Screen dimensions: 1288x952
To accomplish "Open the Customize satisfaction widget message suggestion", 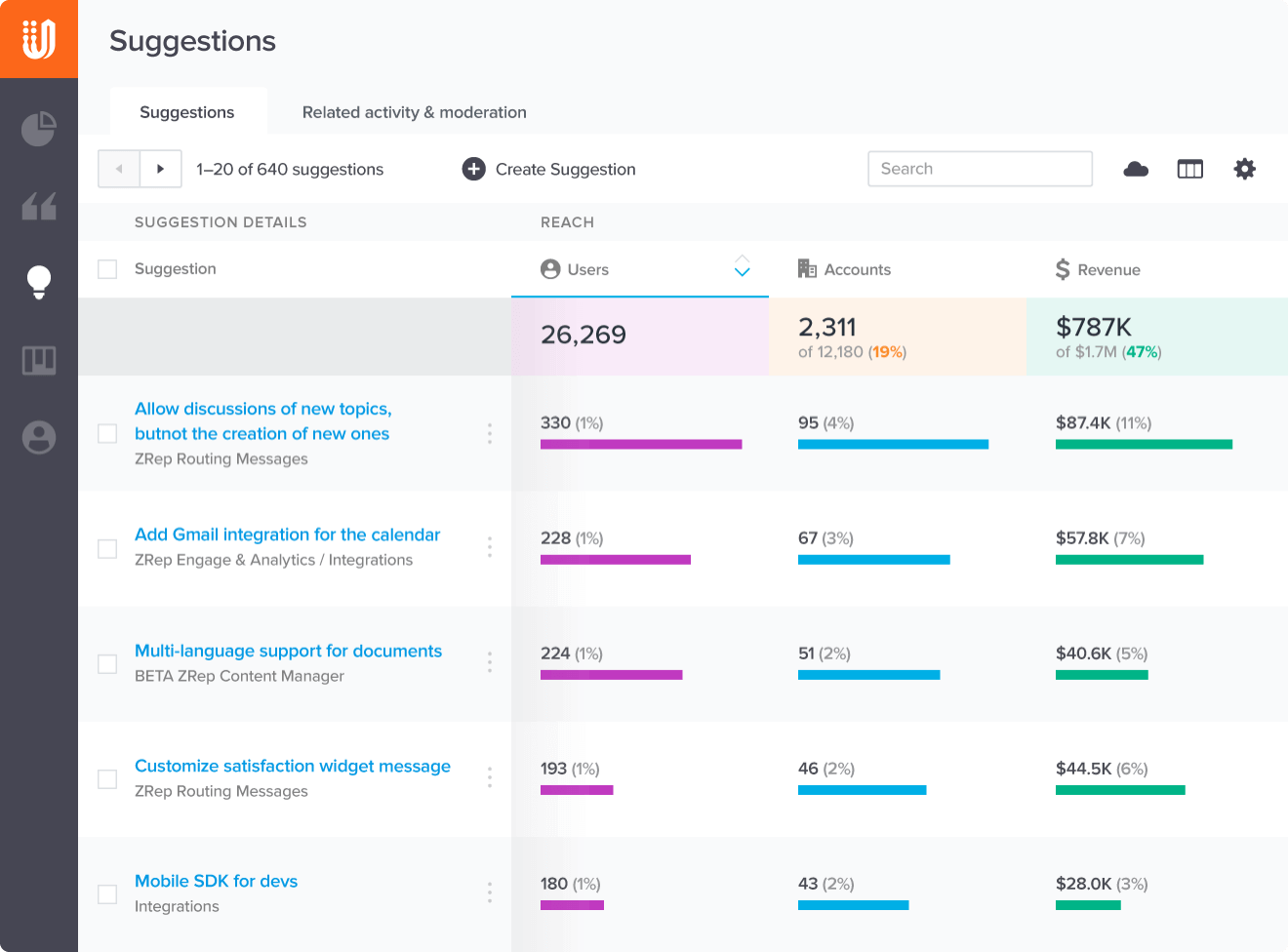I will point(293,766).
